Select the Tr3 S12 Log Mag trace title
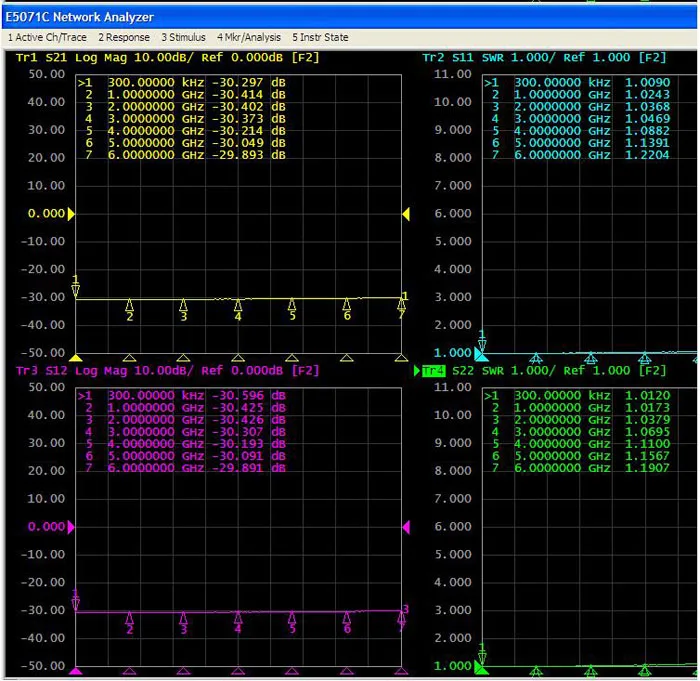Viewport: 700px width, 681px height. tap(167, 371)
